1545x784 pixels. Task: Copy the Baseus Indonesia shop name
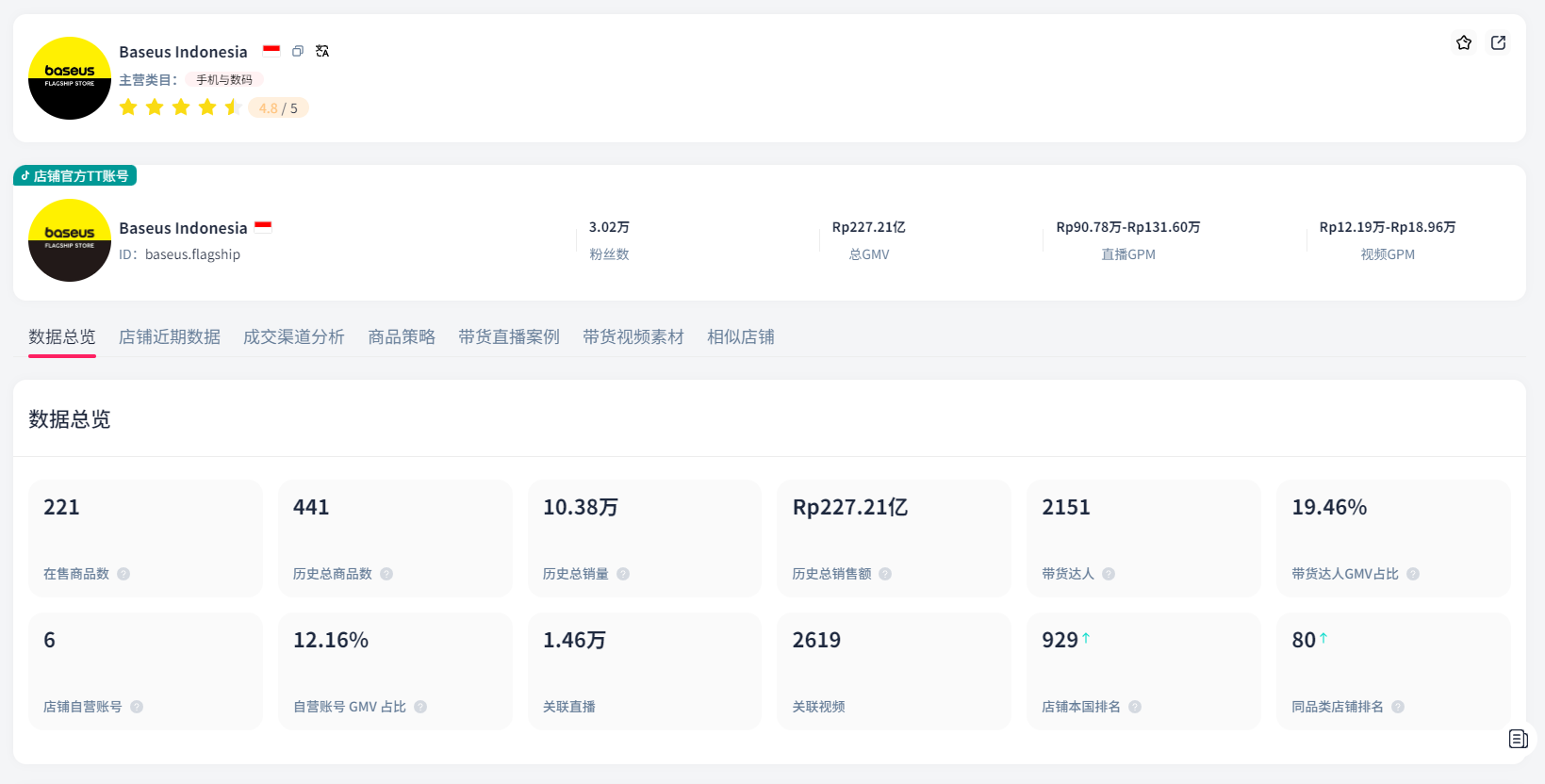(x=298, y=51)
